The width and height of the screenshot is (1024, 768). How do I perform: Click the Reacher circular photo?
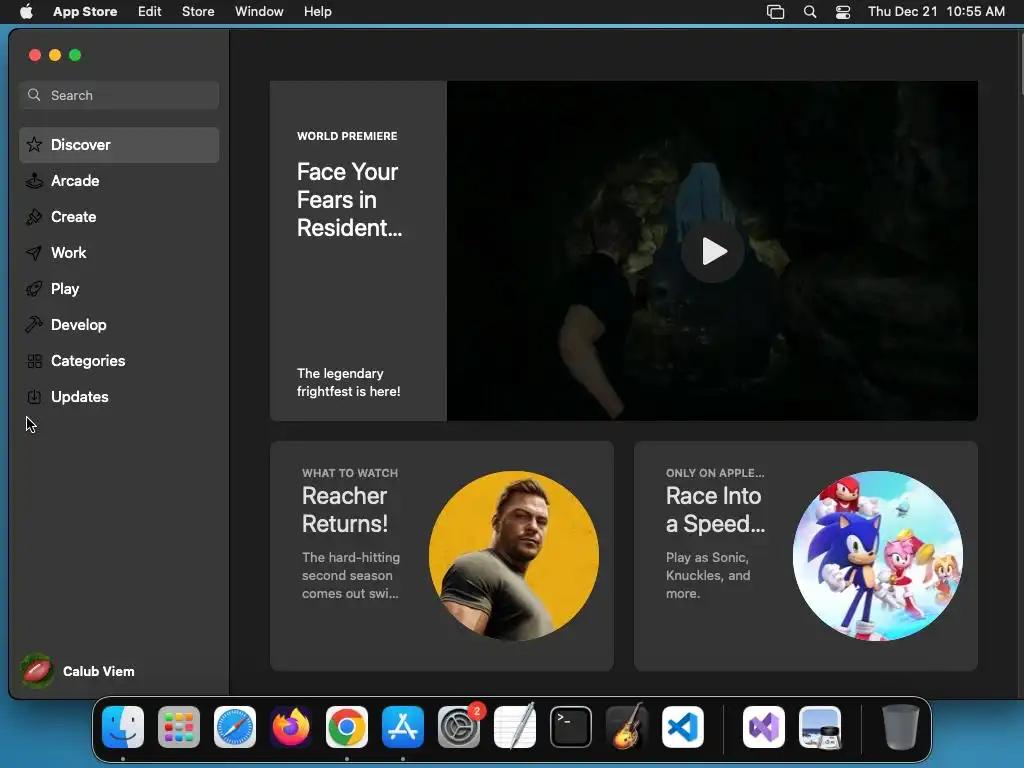pyautogui.click(x=513, y=556)
